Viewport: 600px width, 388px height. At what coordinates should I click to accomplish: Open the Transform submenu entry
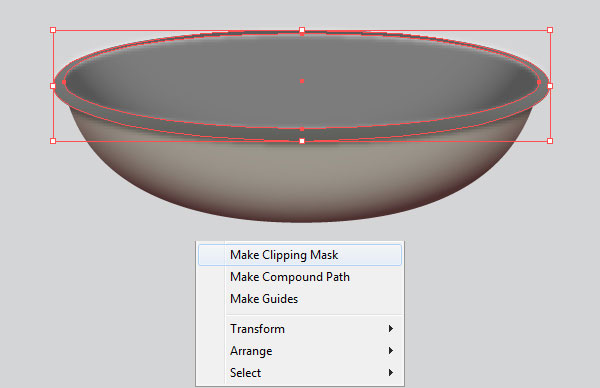tap(300, 329)
